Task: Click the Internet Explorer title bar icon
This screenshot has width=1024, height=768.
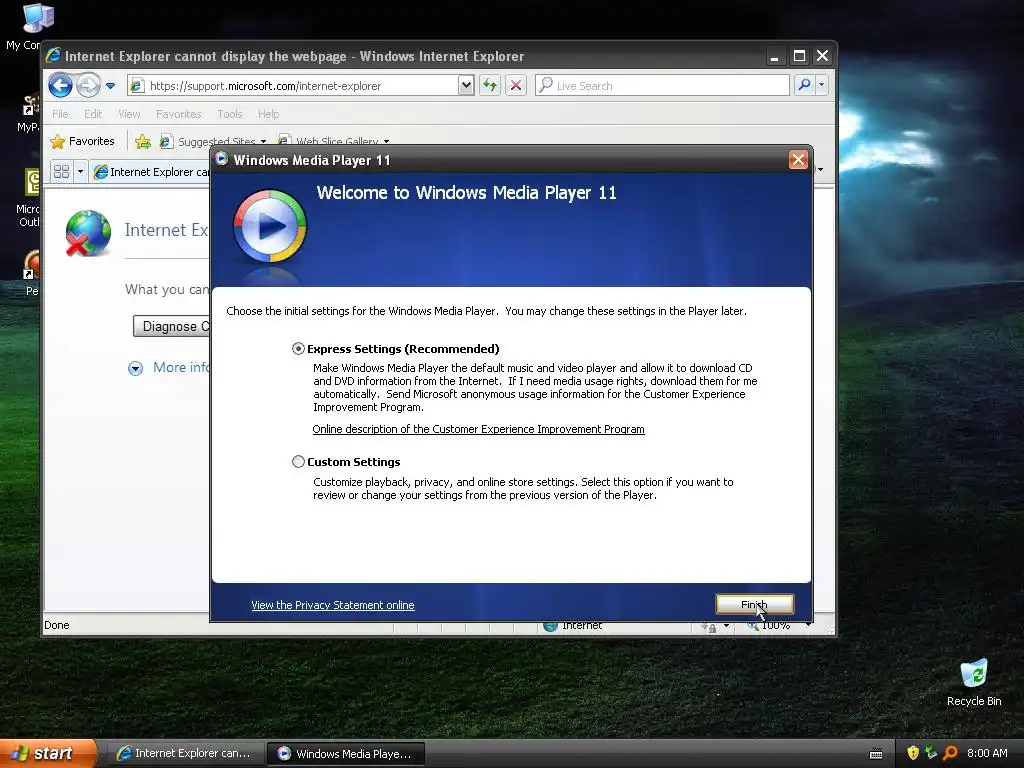Action: tap(54, 56)
